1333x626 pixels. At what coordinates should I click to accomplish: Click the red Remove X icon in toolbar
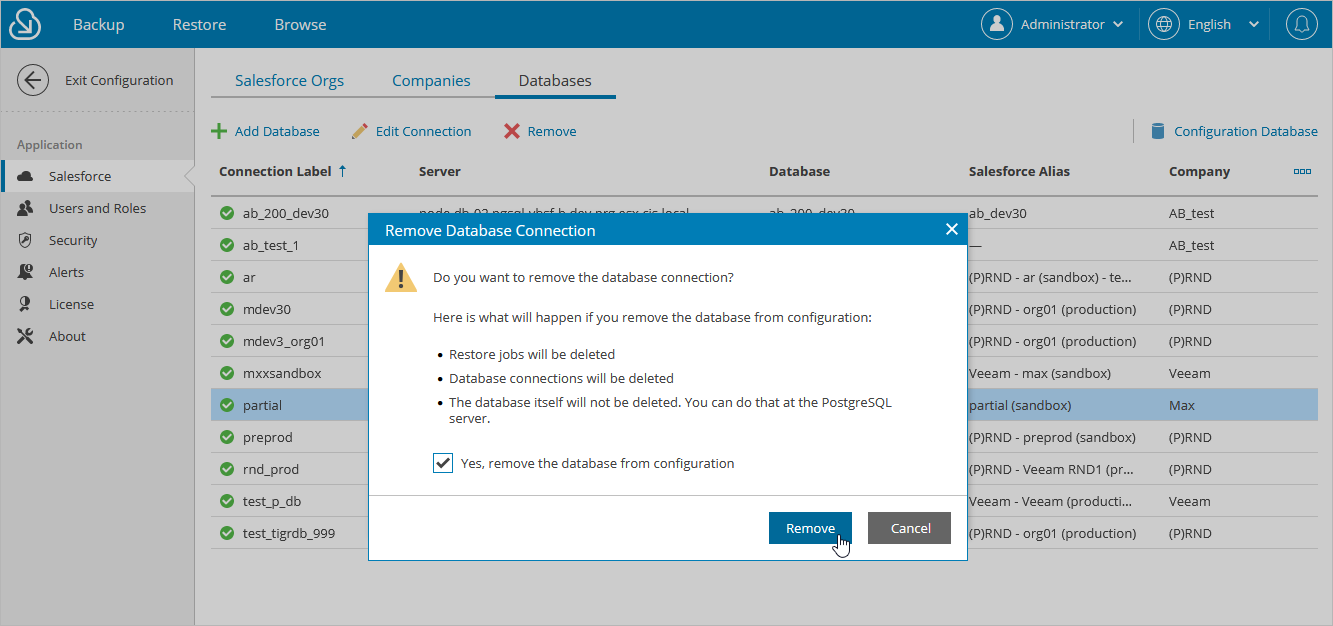[512, 131]
